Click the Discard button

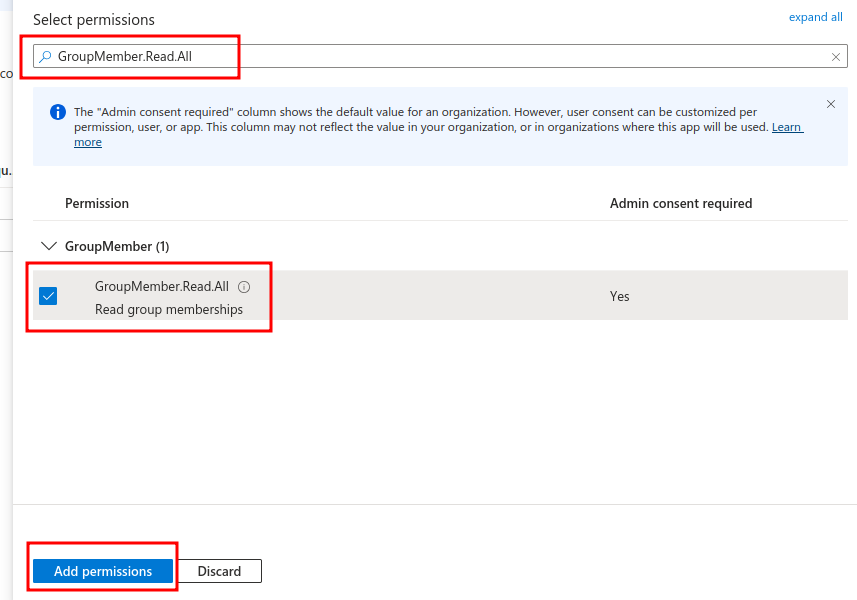click(219, 571)
